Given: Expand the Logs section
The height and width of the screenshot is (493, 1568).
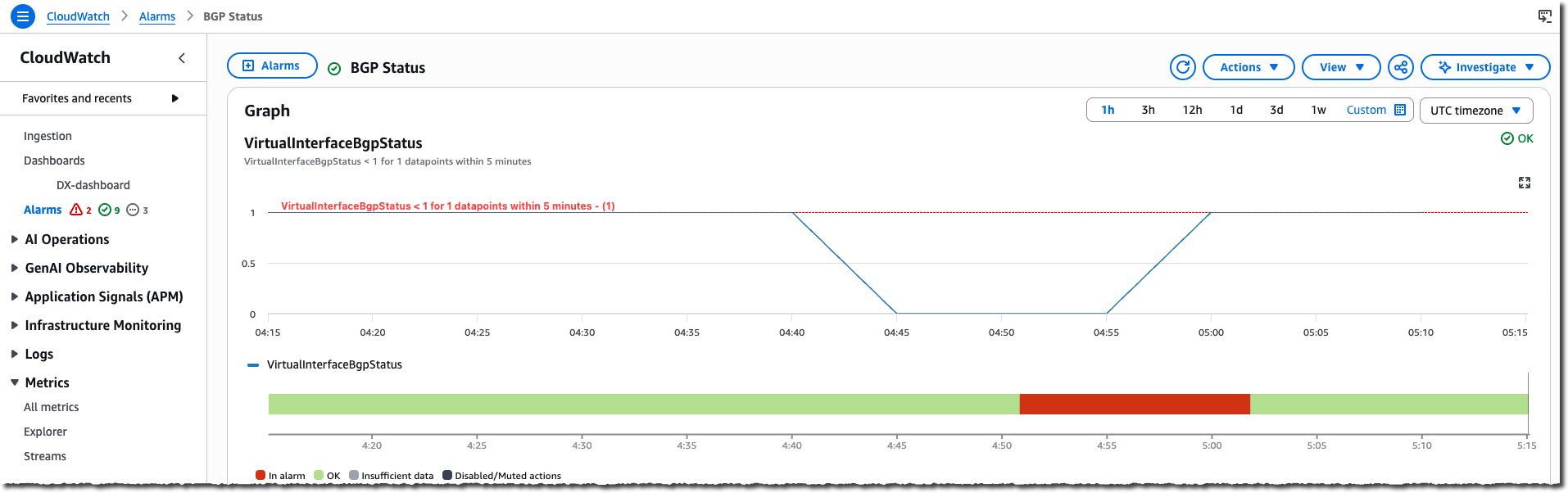Looking at the screenshot, I should click(15, 354).
